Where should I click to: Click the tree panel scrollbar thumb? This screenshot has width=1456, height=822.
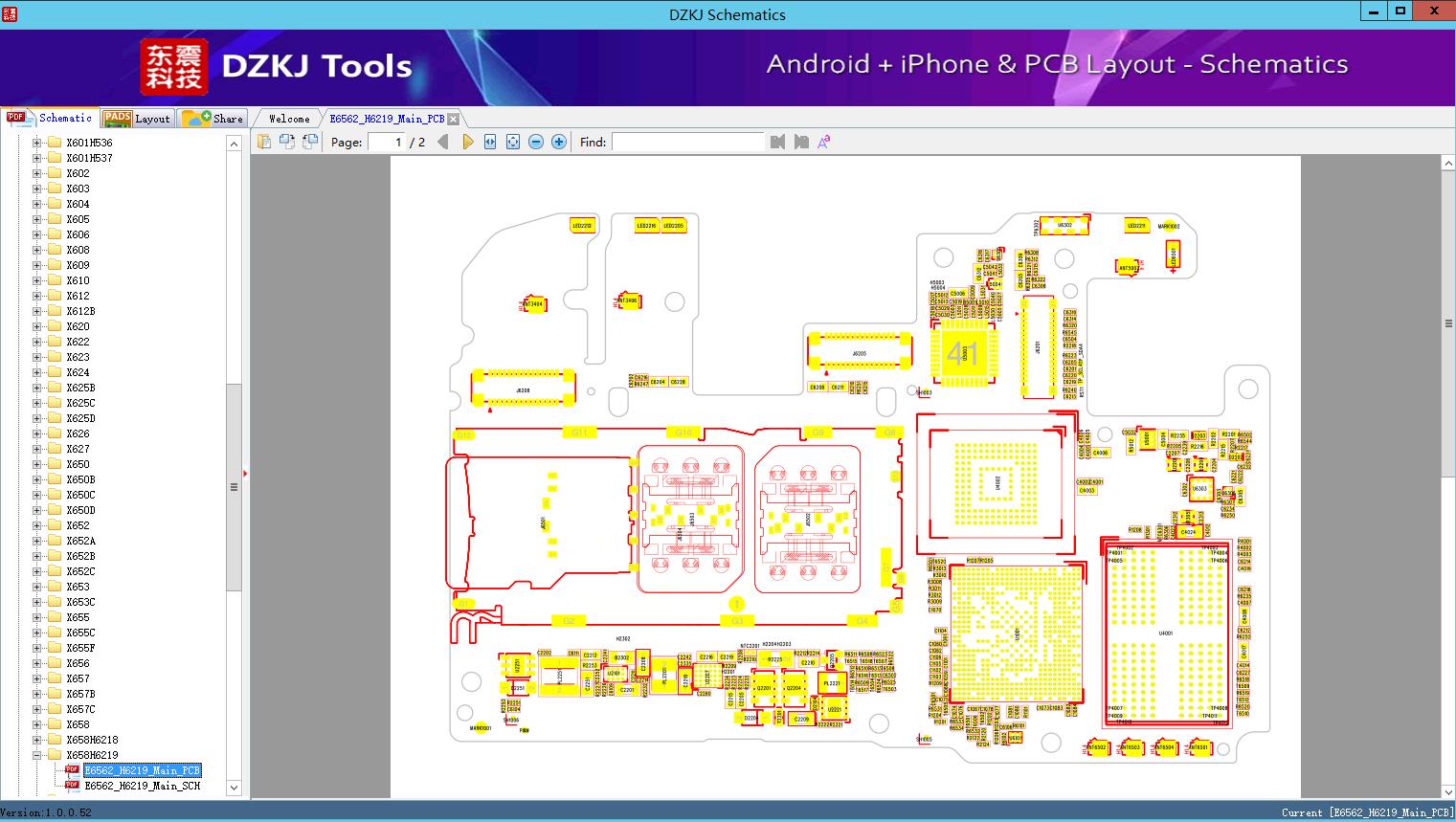(x=234, y=487)
